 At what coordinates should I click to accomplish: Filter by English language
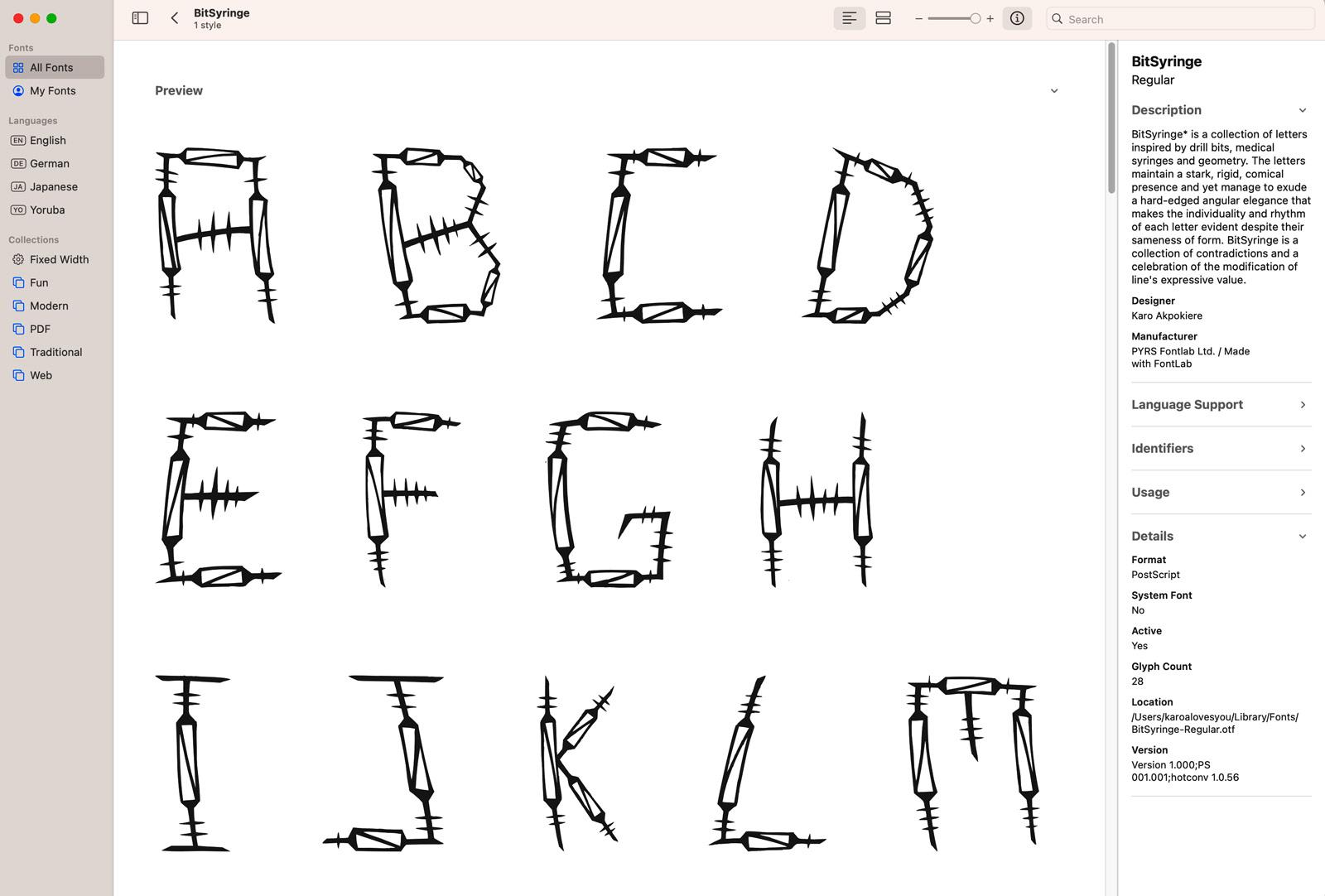[x=55, y=140]
